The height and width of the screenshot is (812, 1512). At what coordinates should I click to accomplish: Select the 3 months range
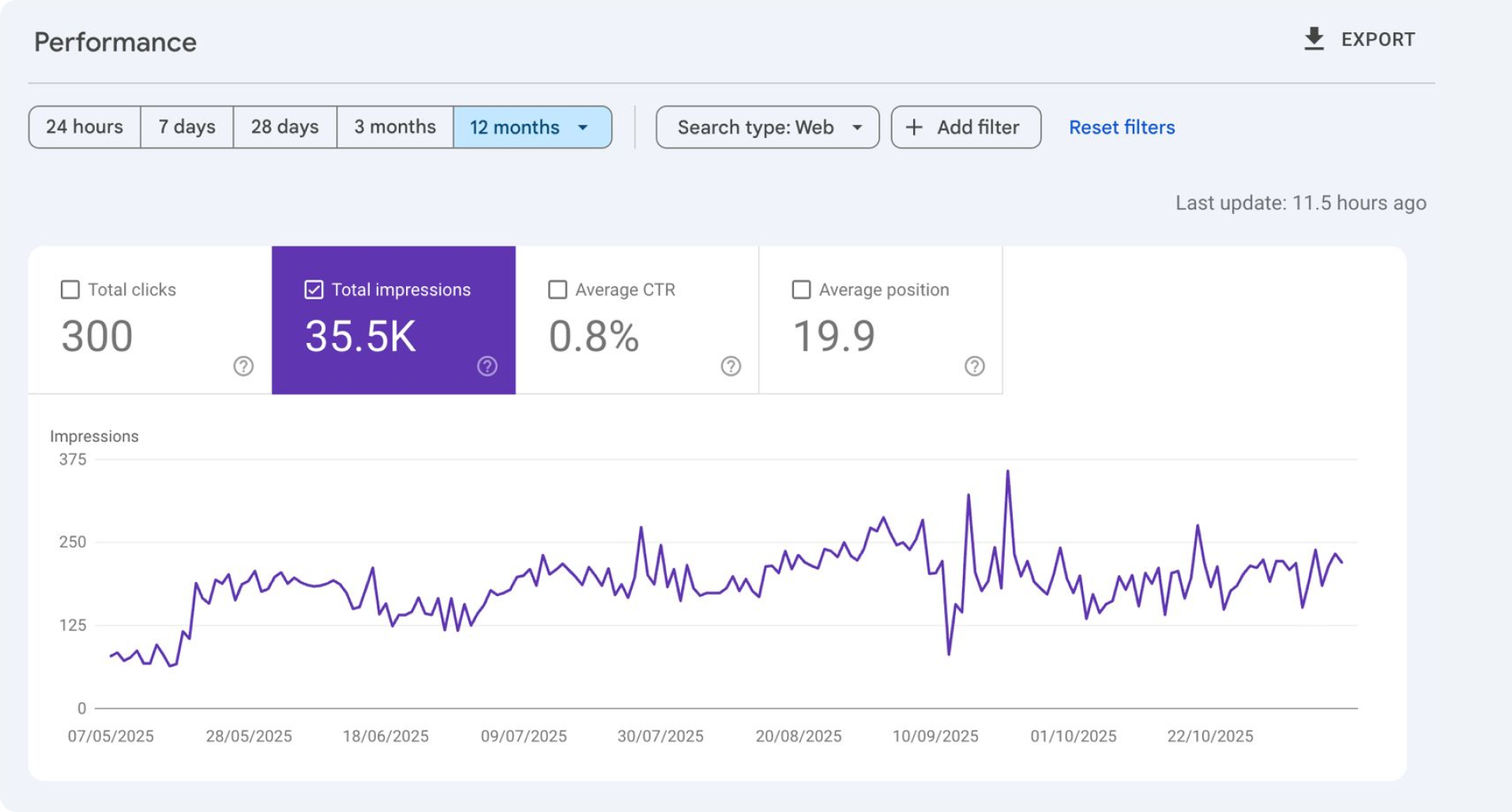pos(394,127)
